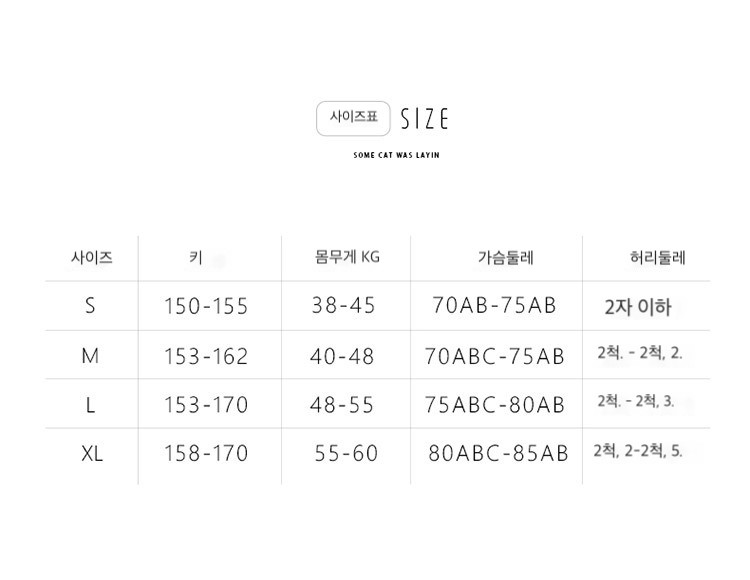750x580 pixels.
Task: Click the 150-155 height cell
Action: pos(206,306)
